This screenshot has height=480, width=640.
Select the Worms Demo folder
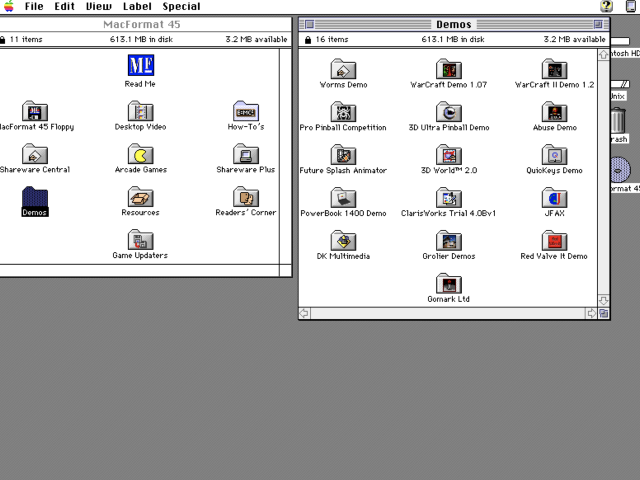(x=343, y=69)
